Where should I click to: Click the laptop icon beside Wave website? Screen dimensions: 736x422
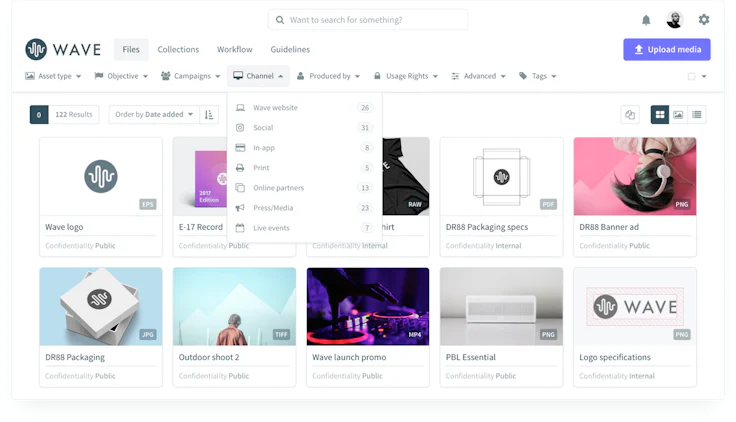[x=240, y=107]
